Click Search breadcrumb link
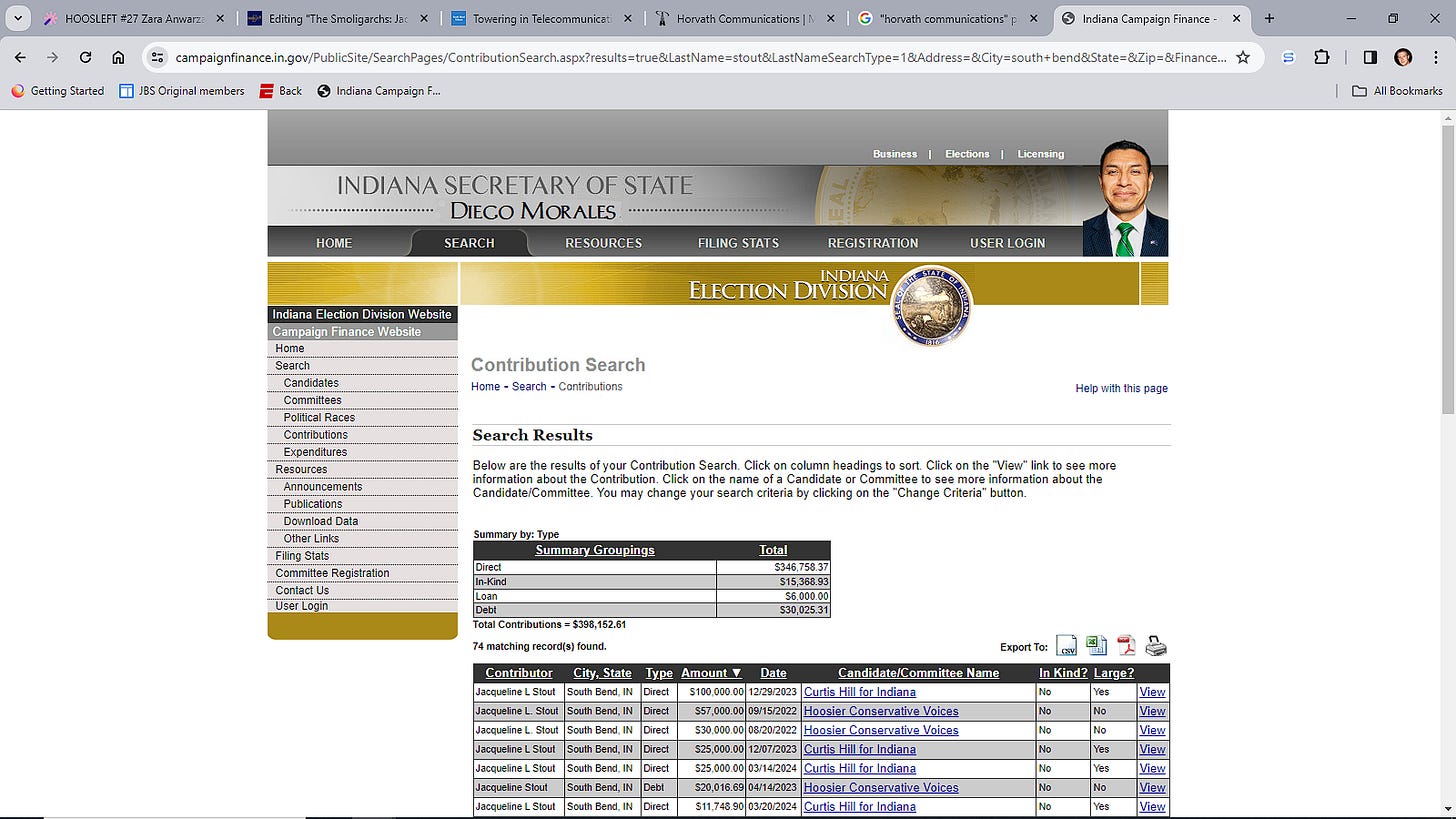1456x819 pixels. [x=529, y=387]
